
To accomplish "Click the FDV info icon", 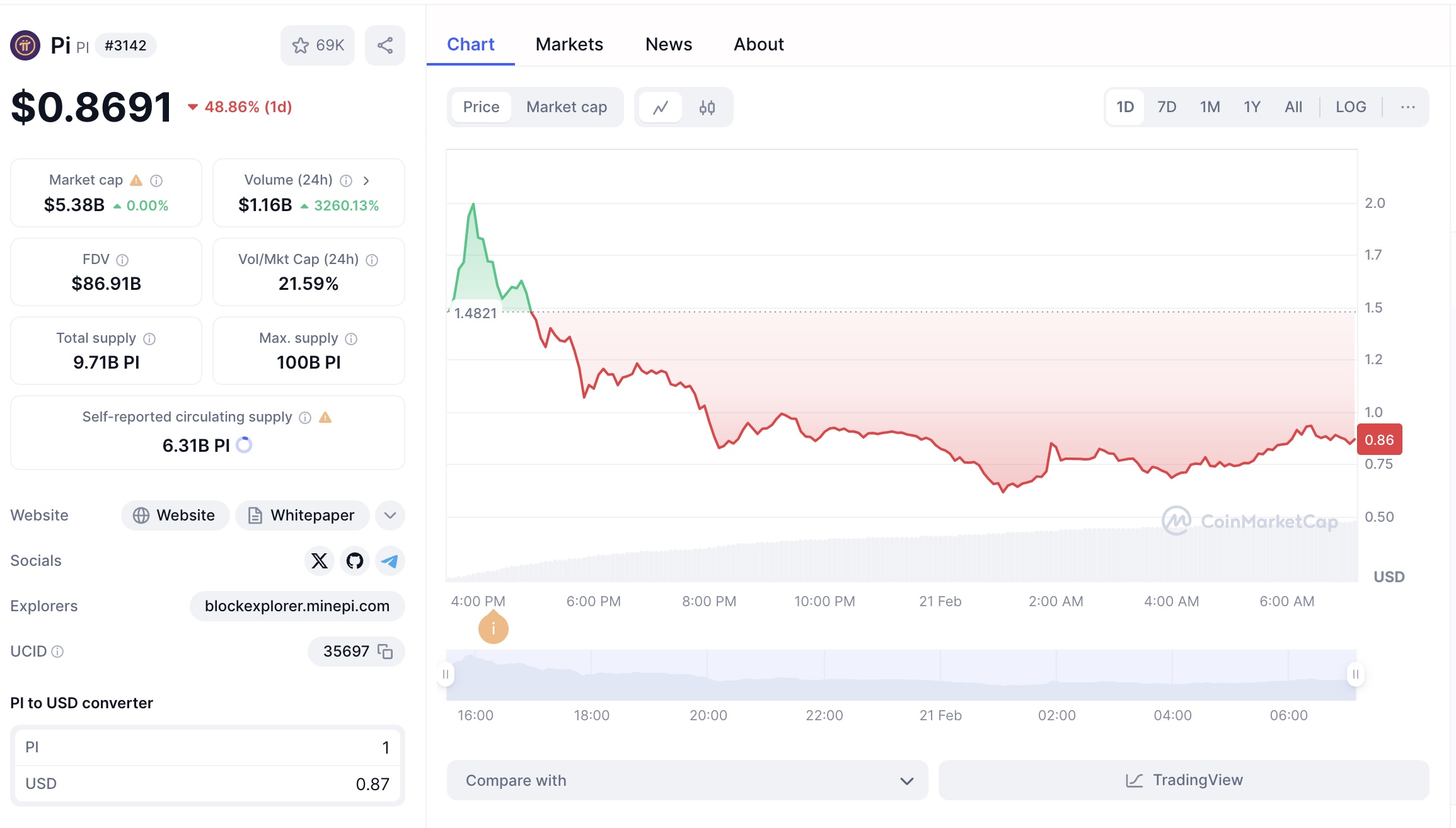I will (x=122, y=260).
